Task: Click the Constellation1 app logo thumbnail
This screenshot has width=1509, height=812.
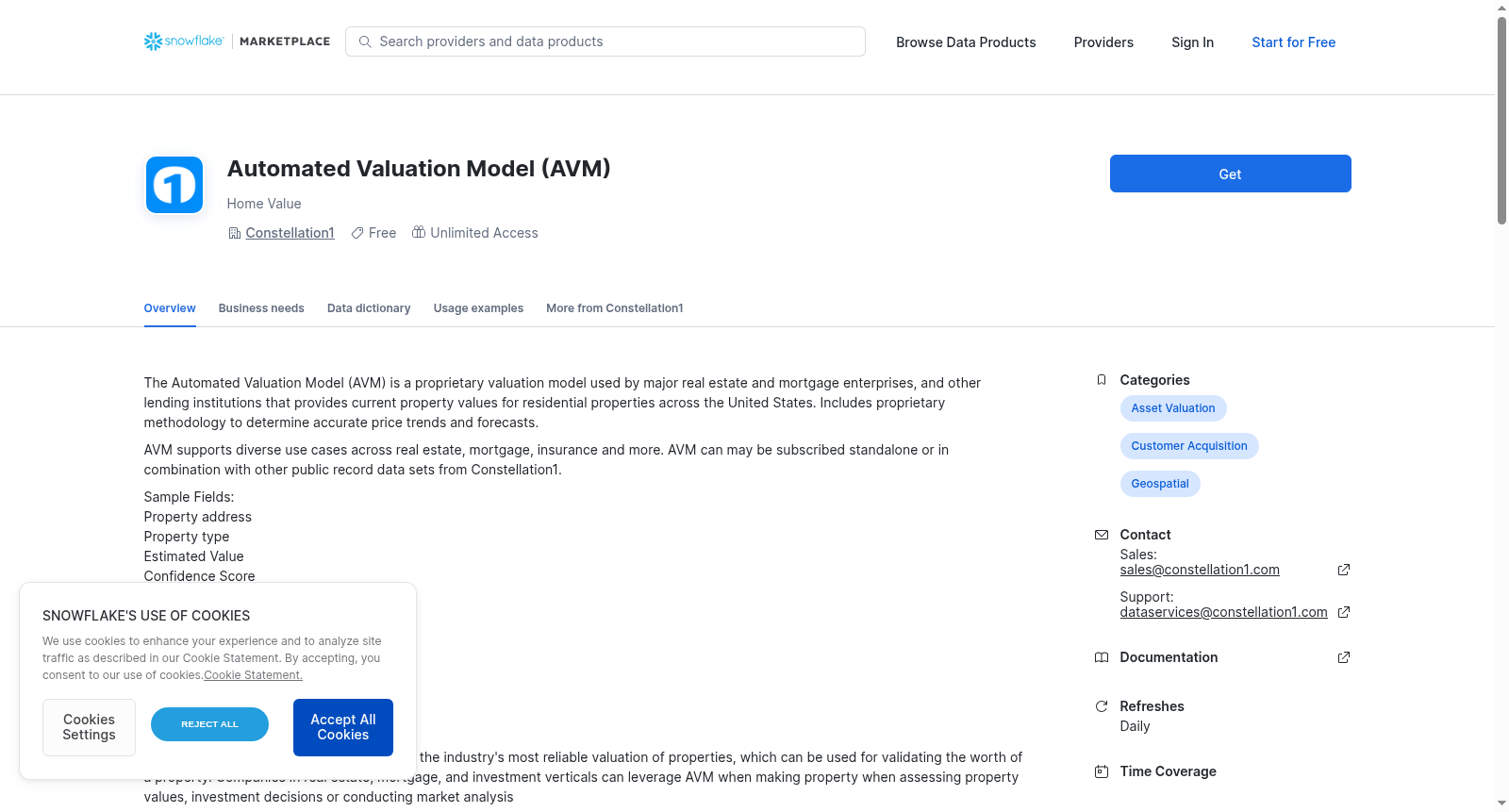Action: pyautogui.click(x=174, y=185)
